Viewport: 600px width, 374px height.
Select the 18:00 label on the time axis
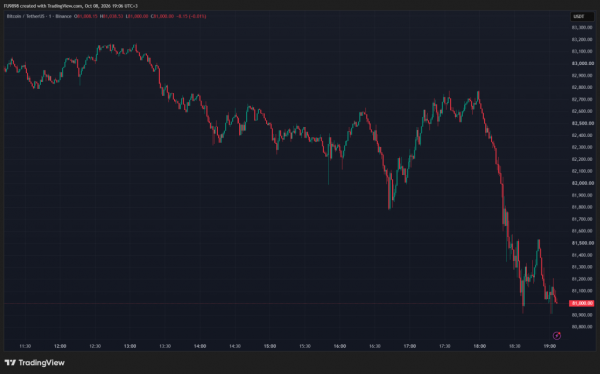coord(479,346)
